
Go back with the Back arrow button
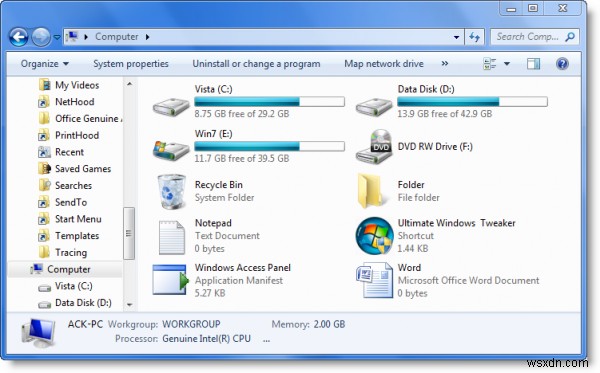[x=18, y=37]
